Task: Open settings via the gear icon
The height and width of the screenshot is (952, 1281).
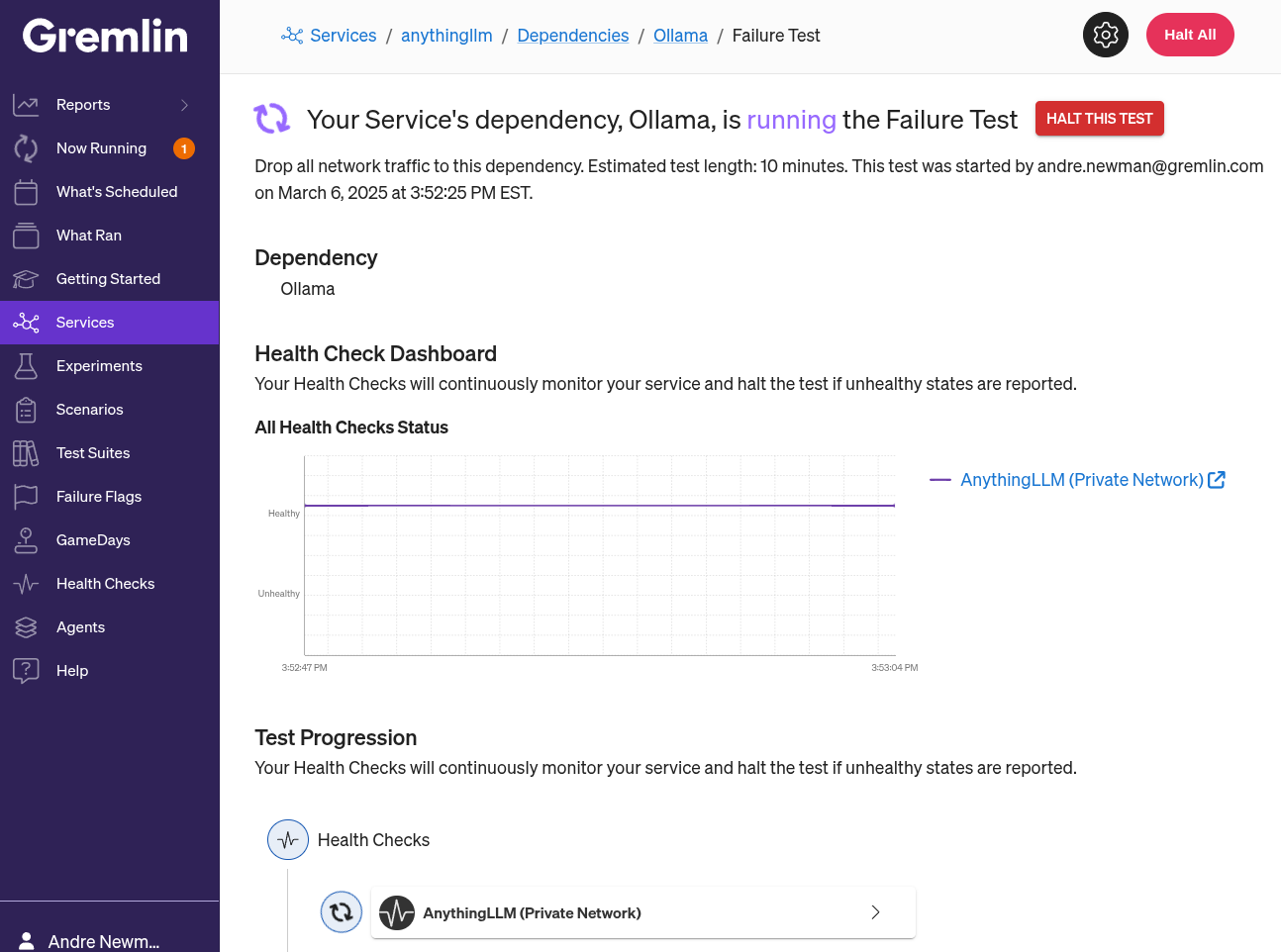Action: coord(1106,35)
